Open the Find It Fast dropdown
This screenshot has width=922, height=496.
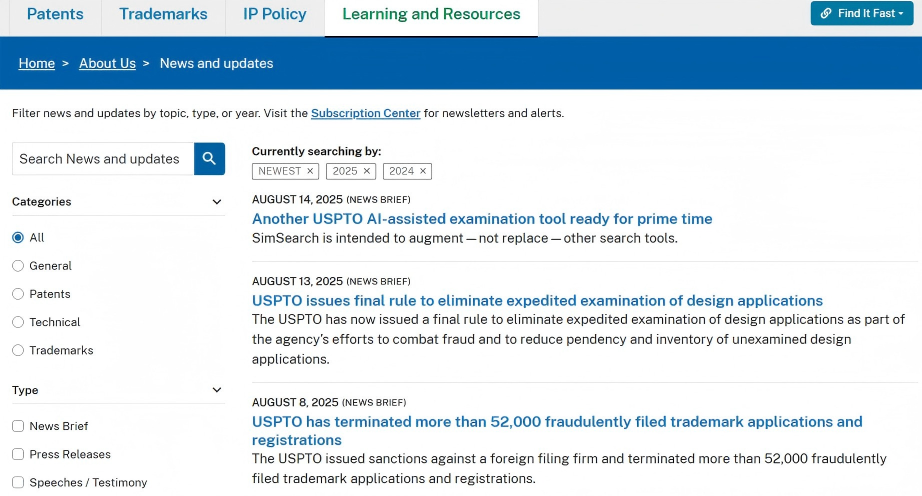[861, 13]
